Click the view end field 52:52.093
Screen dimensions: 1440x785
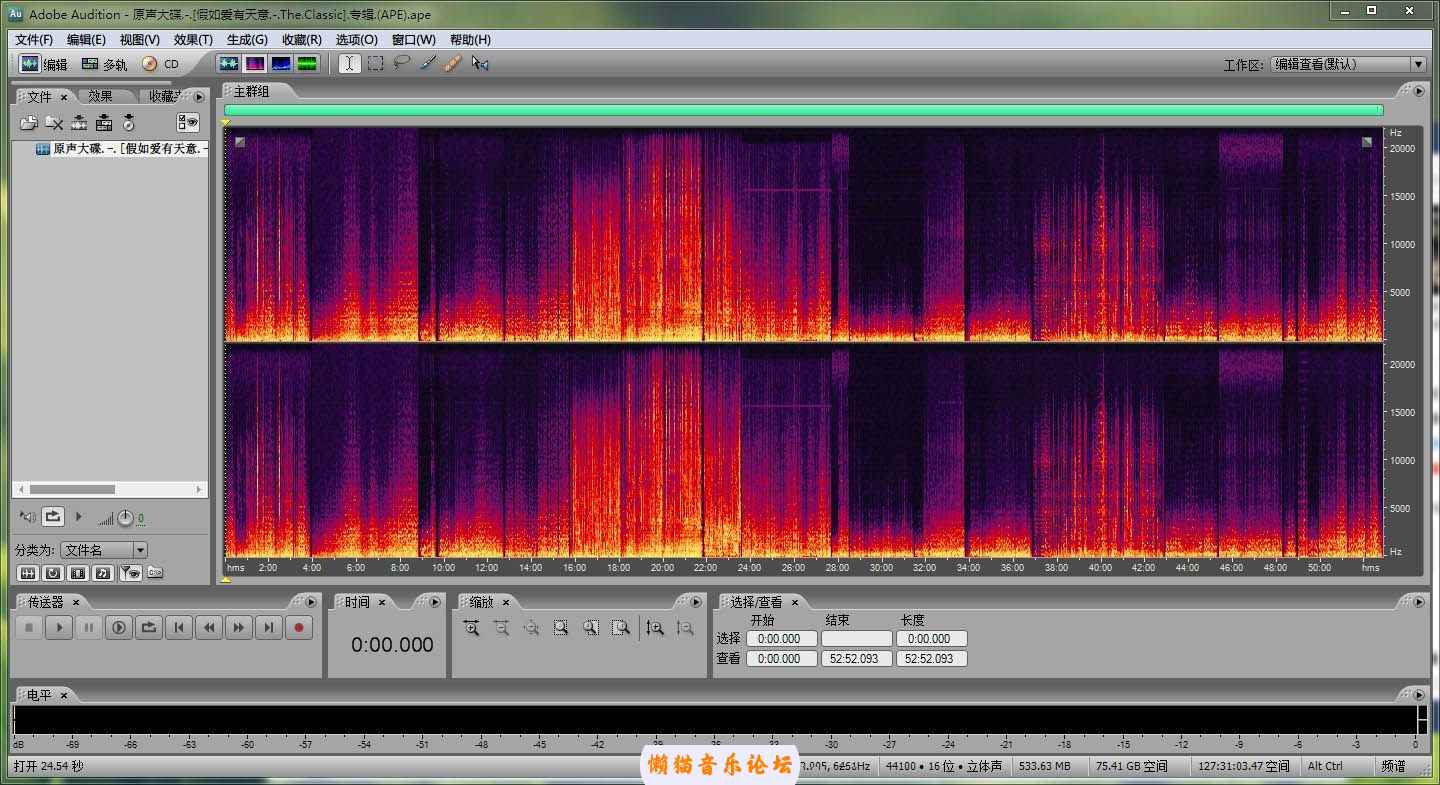pos(856,659)
